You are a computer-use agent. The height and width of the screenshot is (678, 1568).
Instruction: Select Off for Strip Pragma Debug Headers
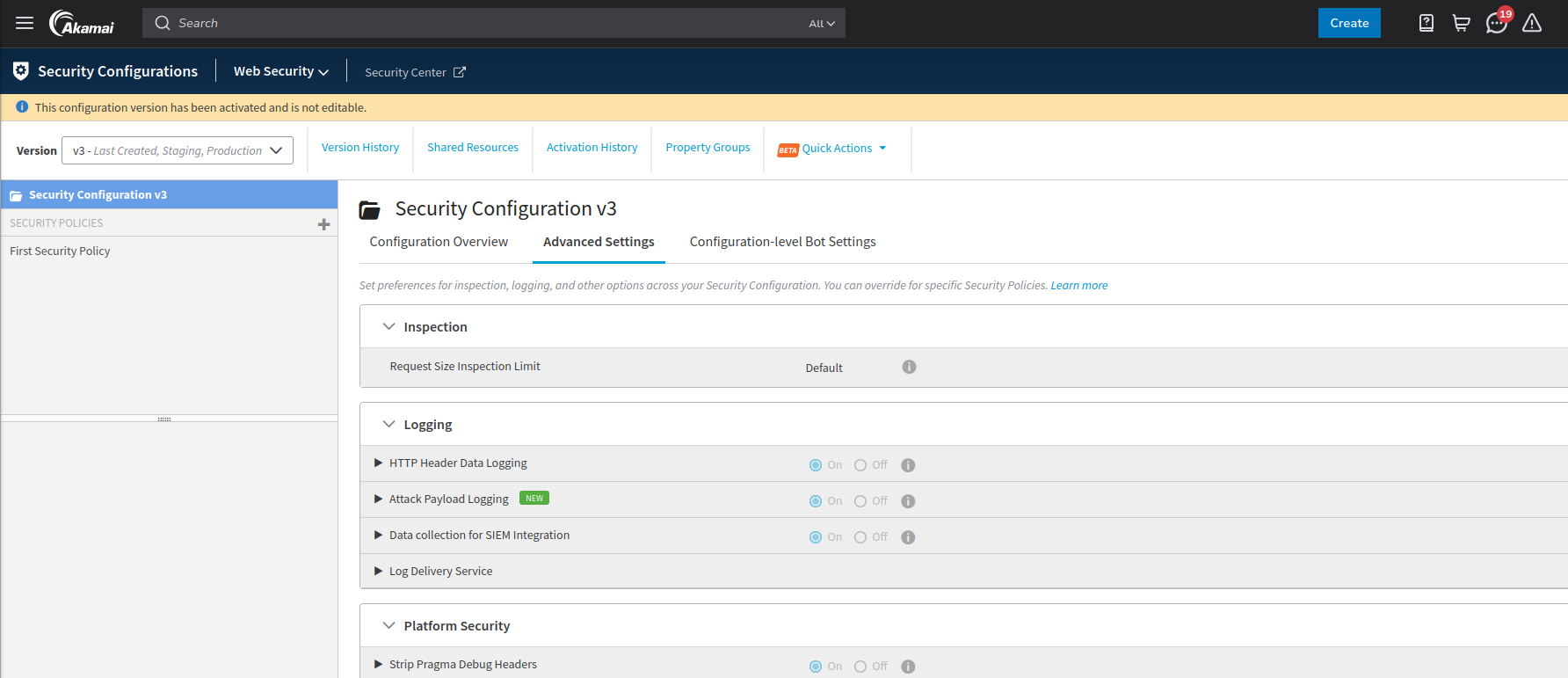[860, 667]
